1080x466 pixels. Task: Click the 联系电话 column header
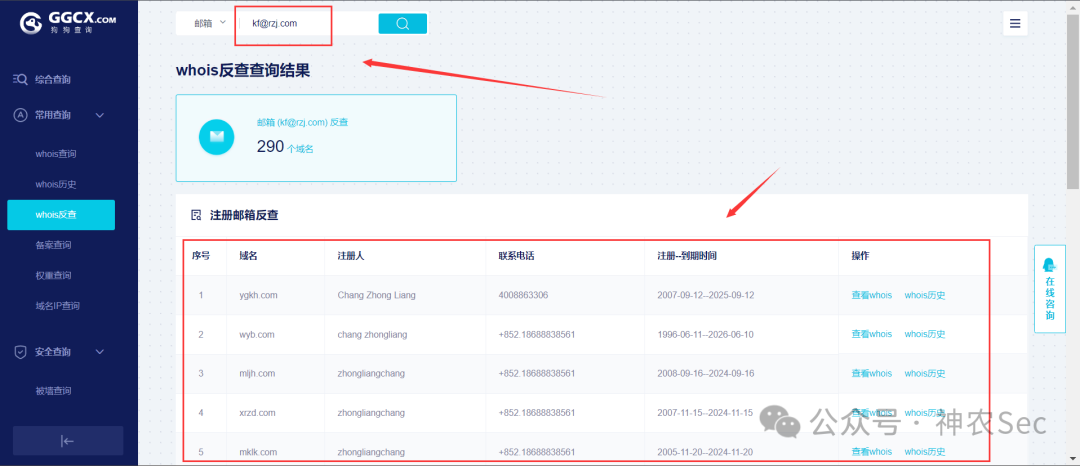click(x=516, y=255)
